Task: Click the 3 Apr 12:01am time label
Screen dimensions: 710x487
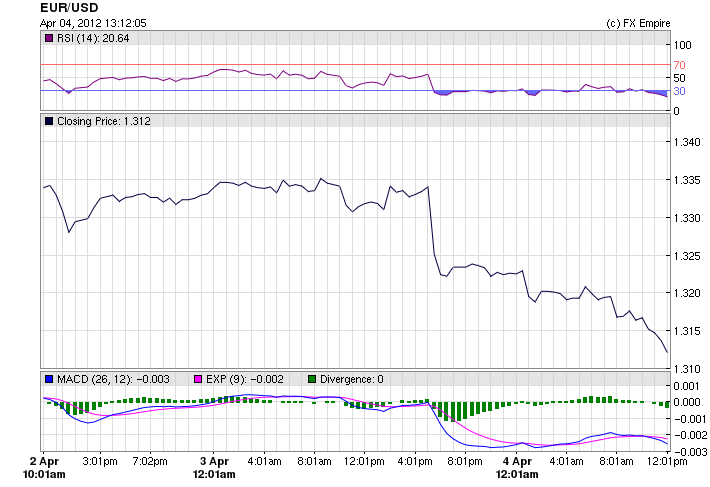Action: (214, 468)
